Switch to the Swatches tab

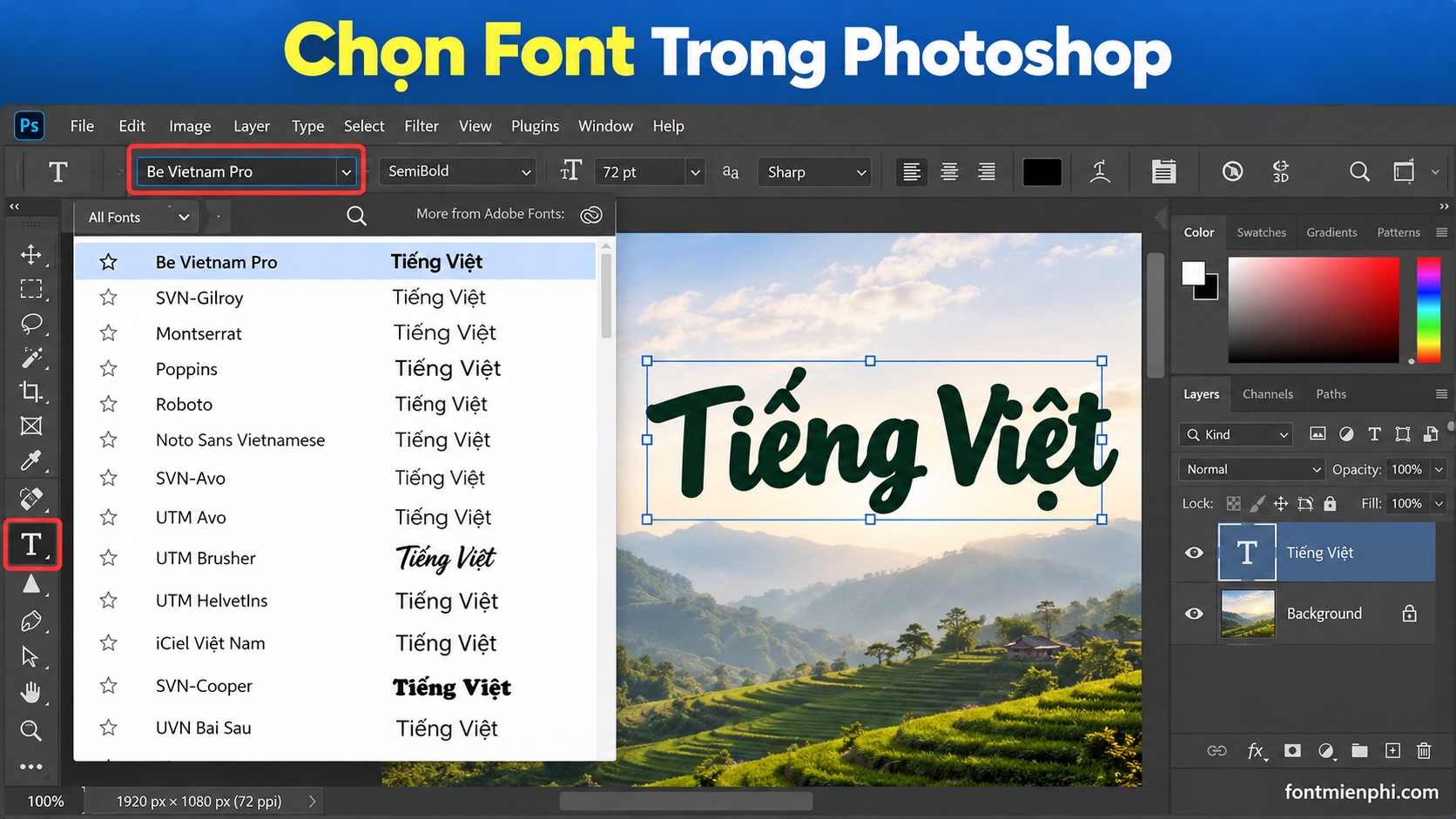click(x=1261, y=232)
